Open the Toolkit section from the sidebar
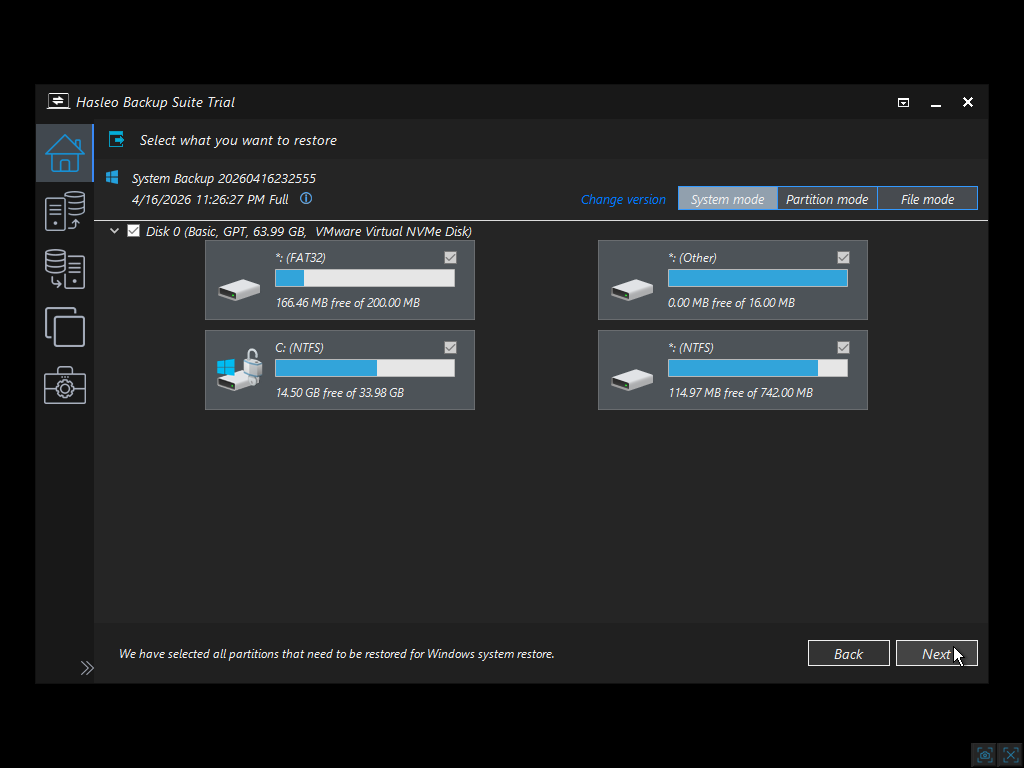Screen dimensions: 1024x768 click(64, 385)
